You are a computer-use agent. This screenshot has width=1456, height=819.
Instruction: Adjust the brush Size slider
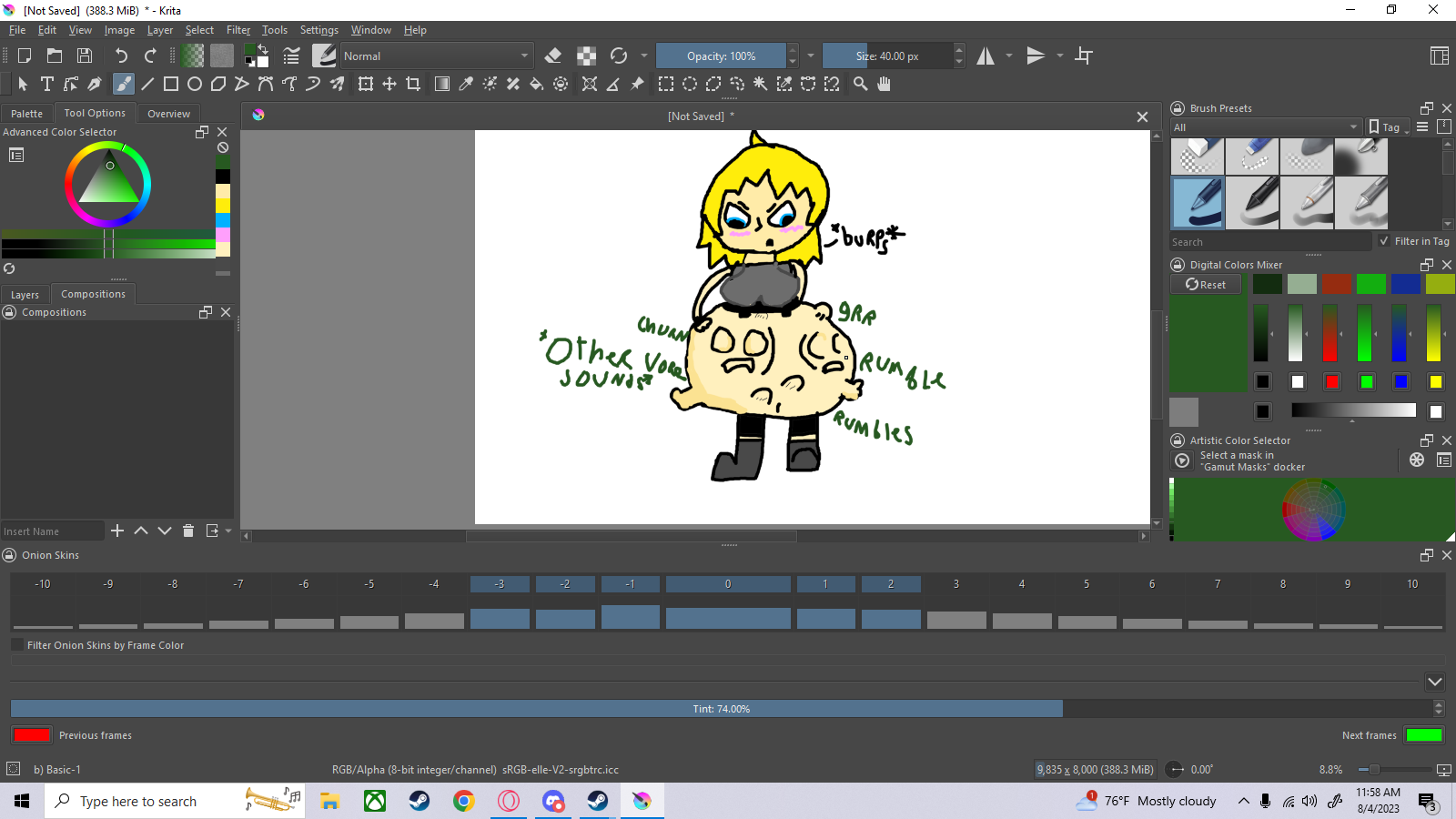887,56
